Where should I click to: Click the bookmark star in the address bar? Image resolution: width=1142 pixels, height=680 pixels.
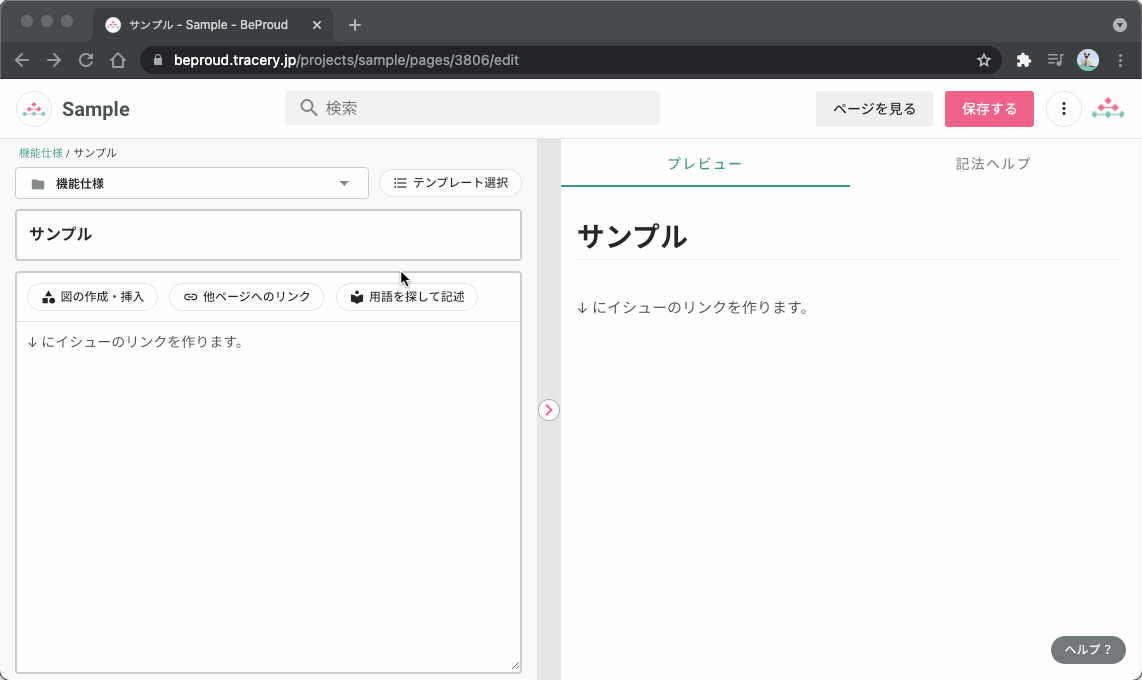pyautogui.click(x=983, y=60)
